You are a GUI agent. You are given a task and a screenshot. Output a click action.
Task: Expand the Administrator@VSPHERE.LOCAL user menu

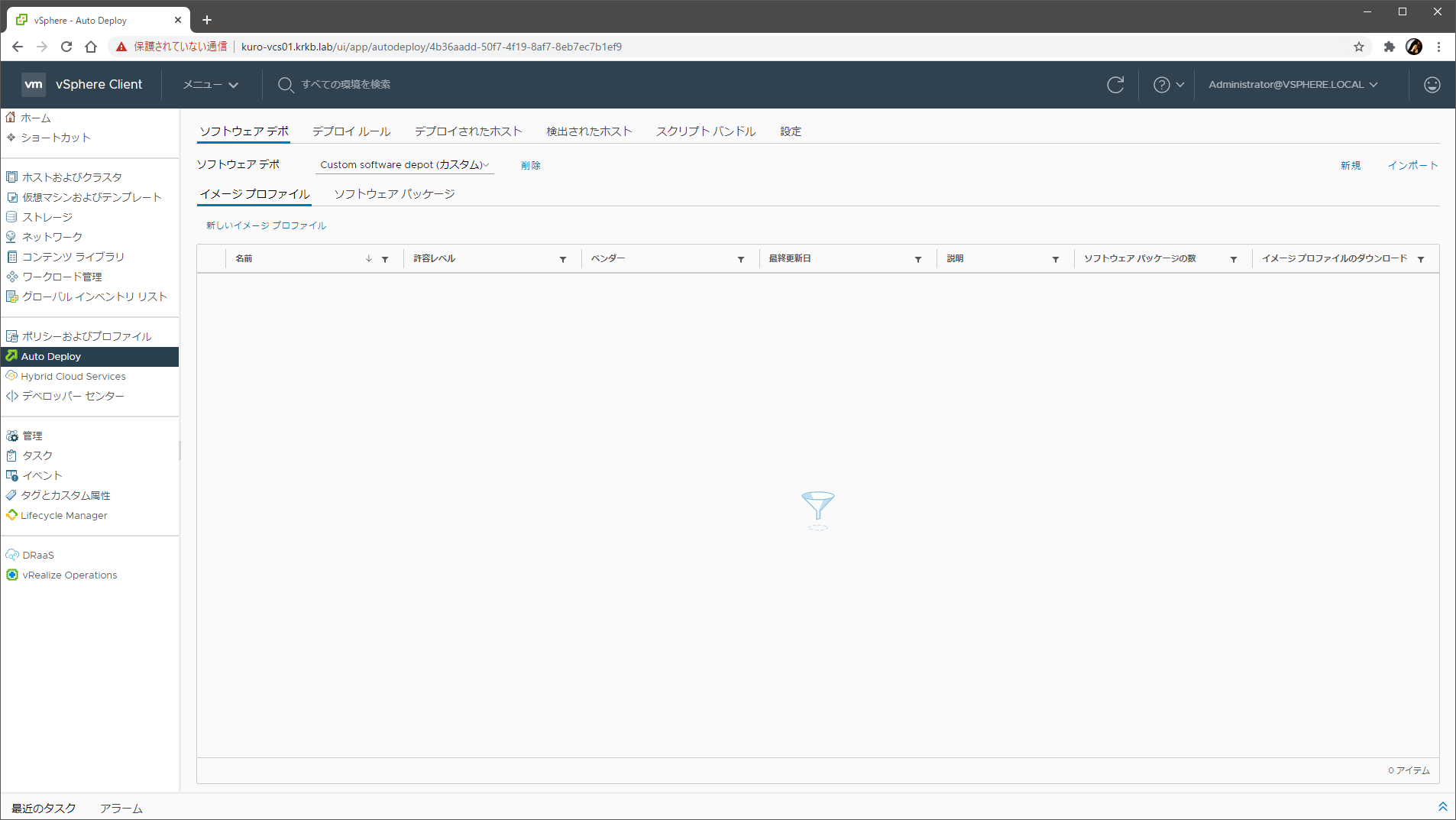1293,85
